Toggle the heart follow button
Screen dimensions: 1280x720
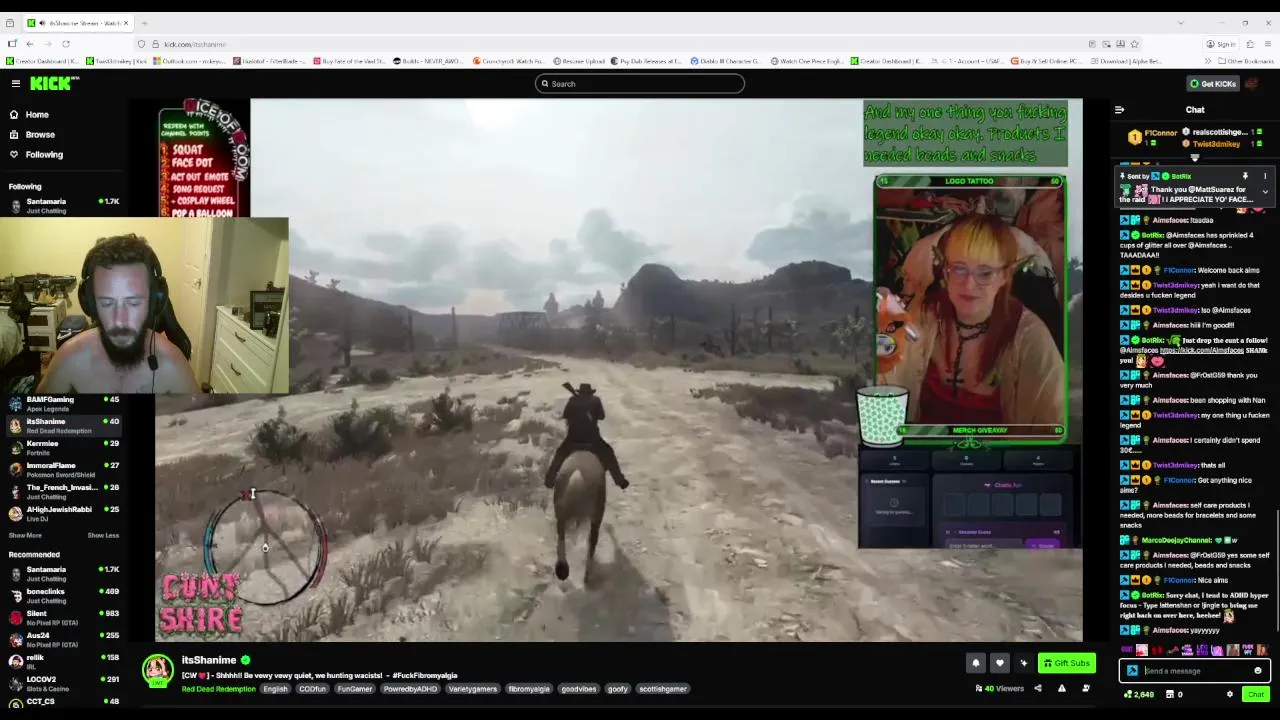pyautogui.click(x=999, y=663)
